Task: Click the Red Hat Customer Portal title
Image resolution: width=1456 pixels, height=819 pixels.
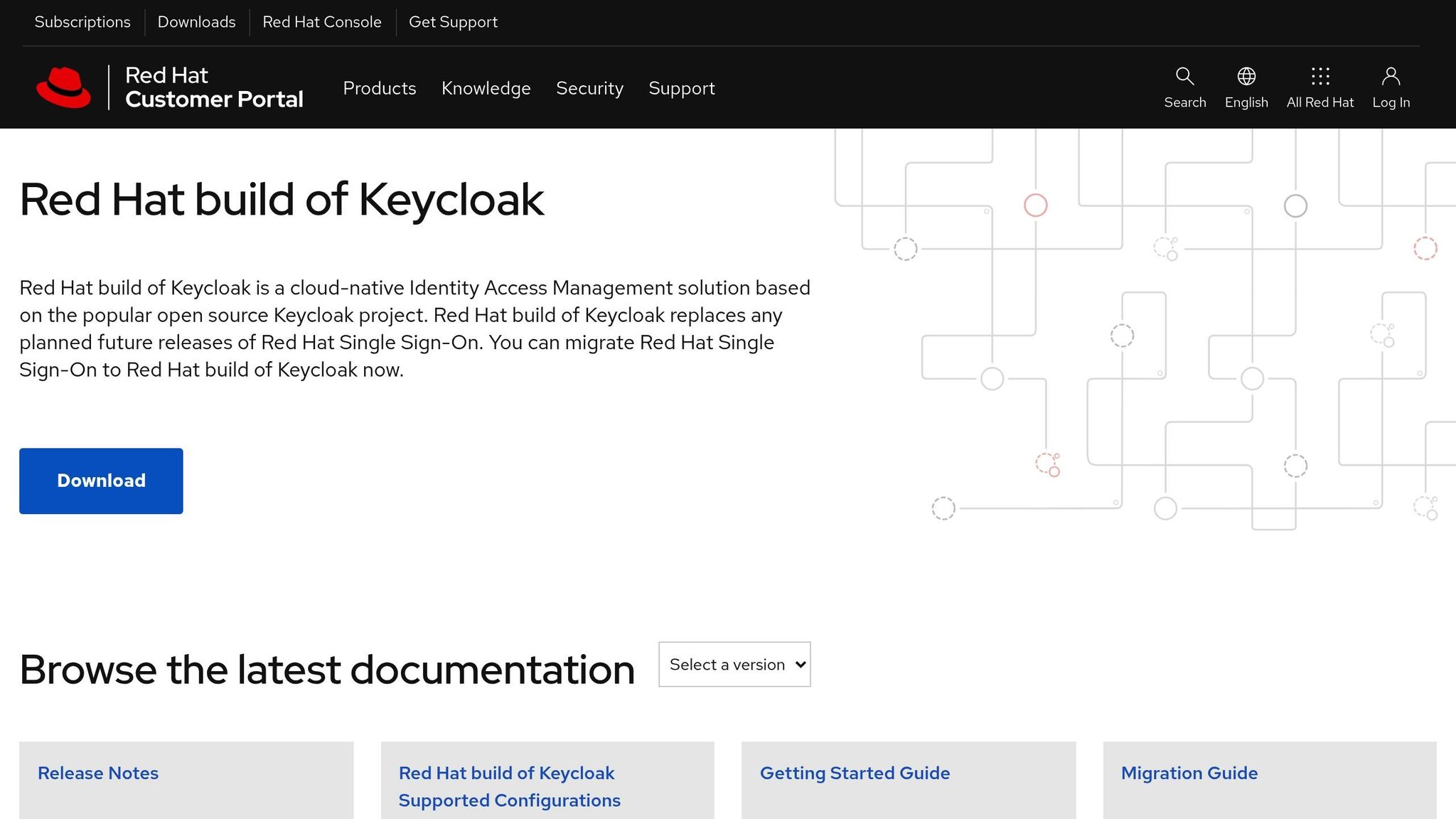Action: (214, 87)
